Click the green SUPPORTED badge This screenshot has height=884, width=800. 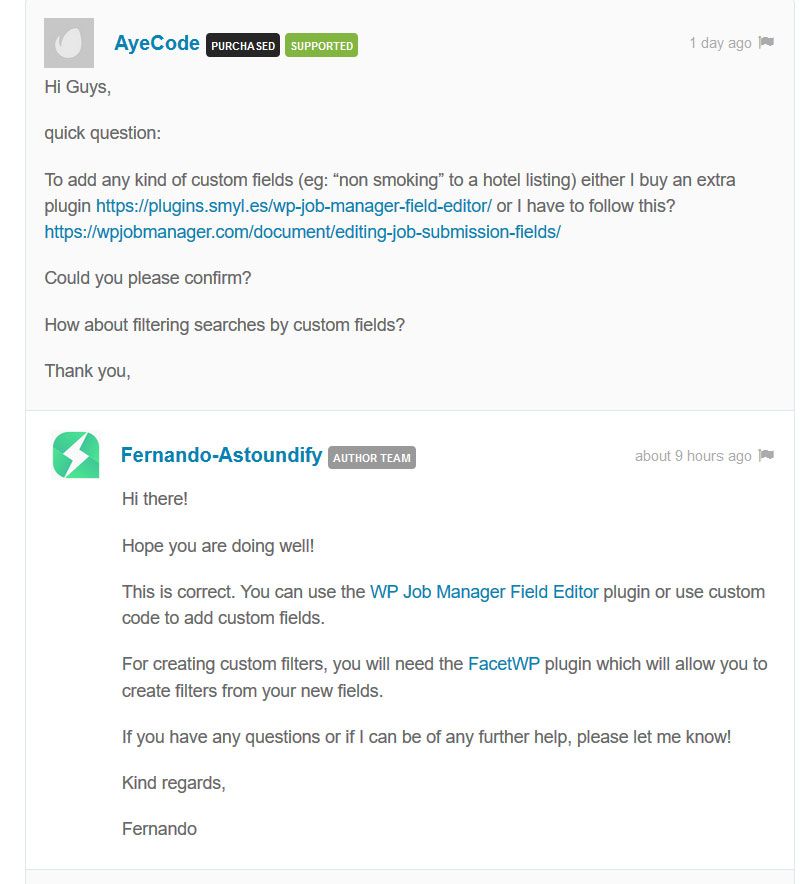pos(321,46)
